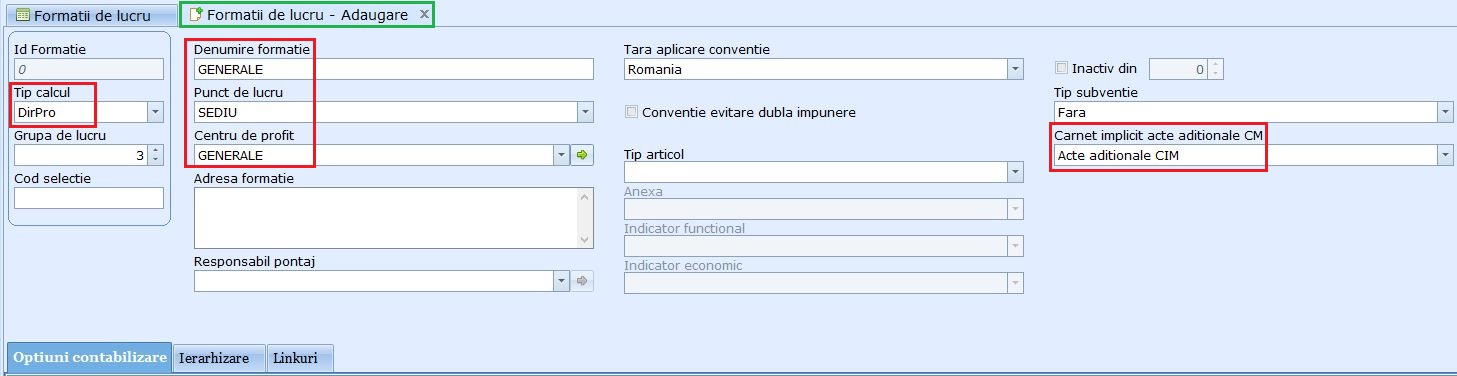Viewport: 1457px width, 376px height.
Task: Decrease Grupa de lucru value with down arrow
Action: [x=155, y=160]
